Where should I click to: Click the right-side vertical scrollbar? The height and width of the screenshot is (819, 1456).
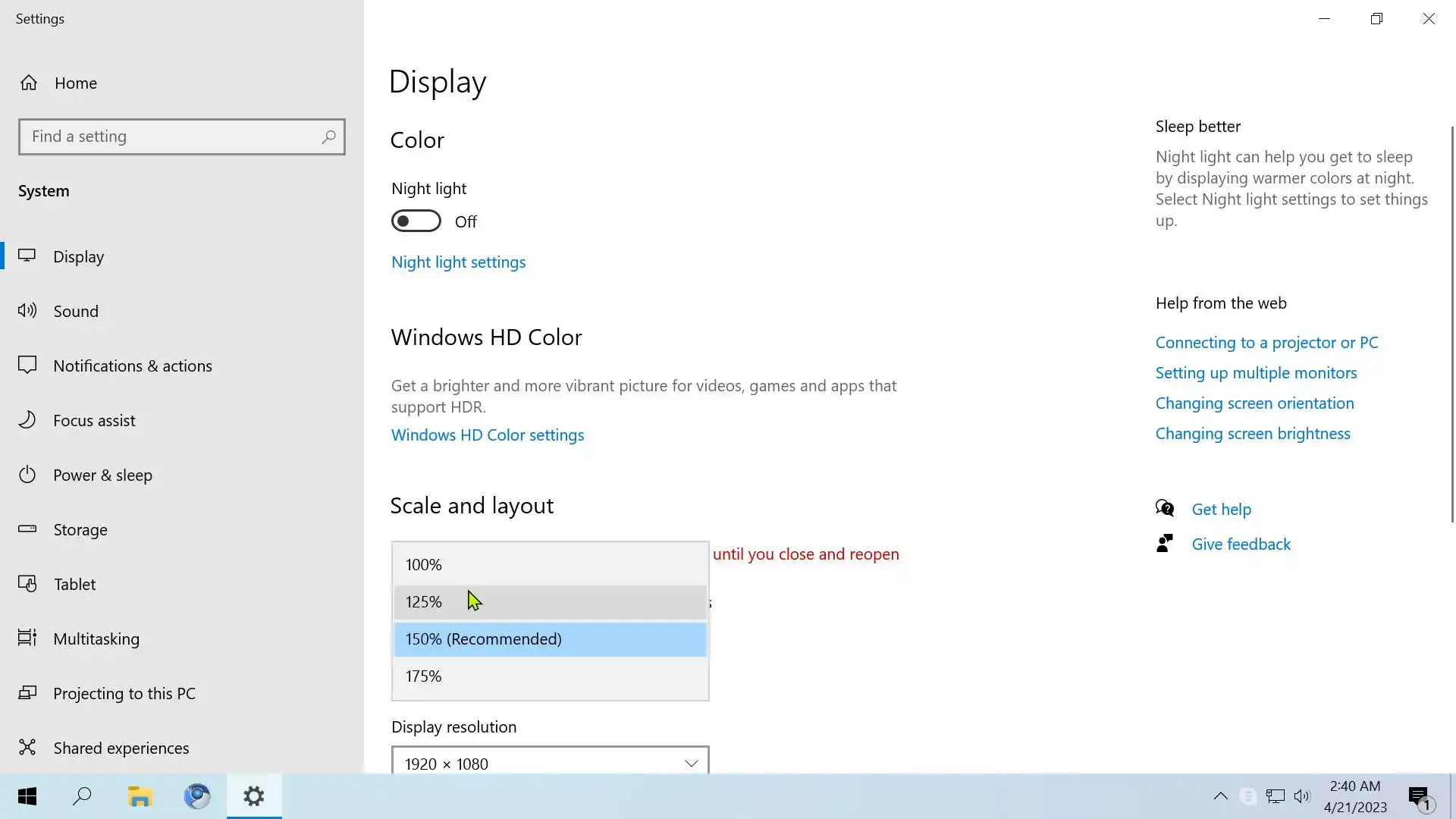point(1452,326)
